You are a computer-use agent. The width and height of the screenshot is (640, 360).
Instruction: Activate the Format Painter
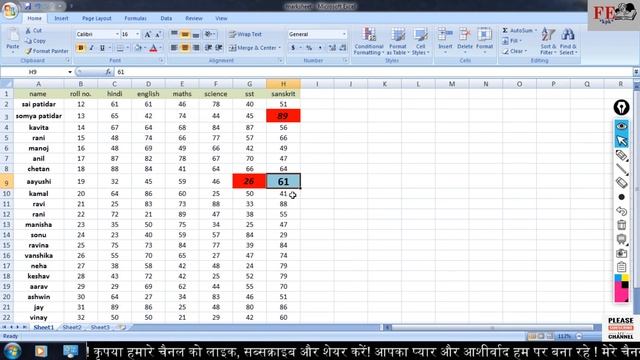(x=47, y=51)
